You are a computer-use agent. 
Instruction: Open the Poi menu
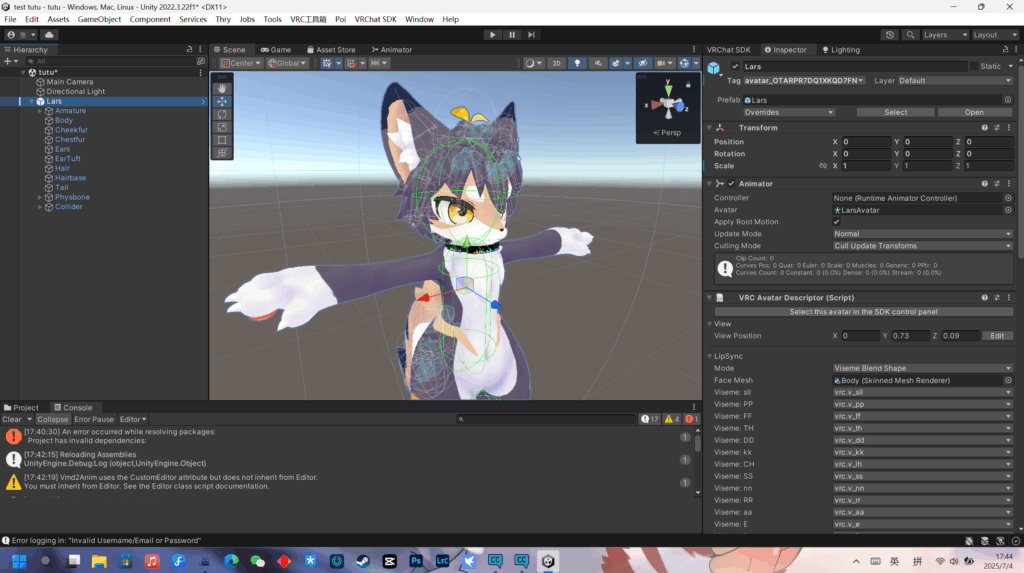340,19
